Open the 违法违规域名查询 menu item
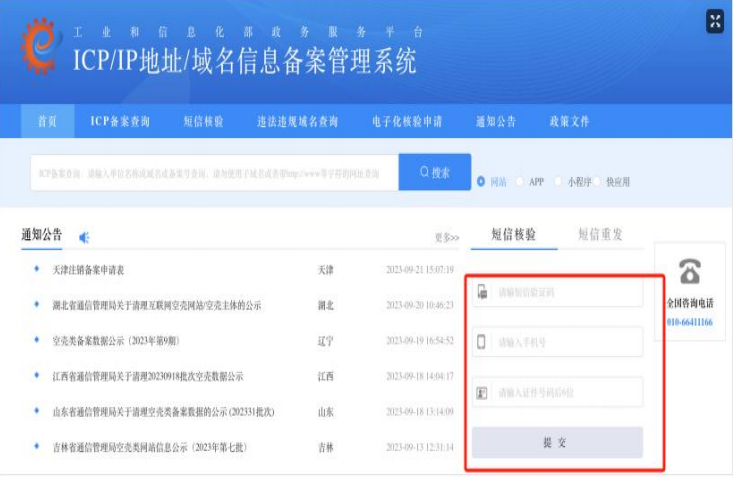Screen dimensions: 733x477 pyautogui.click(x=297, y=121)
